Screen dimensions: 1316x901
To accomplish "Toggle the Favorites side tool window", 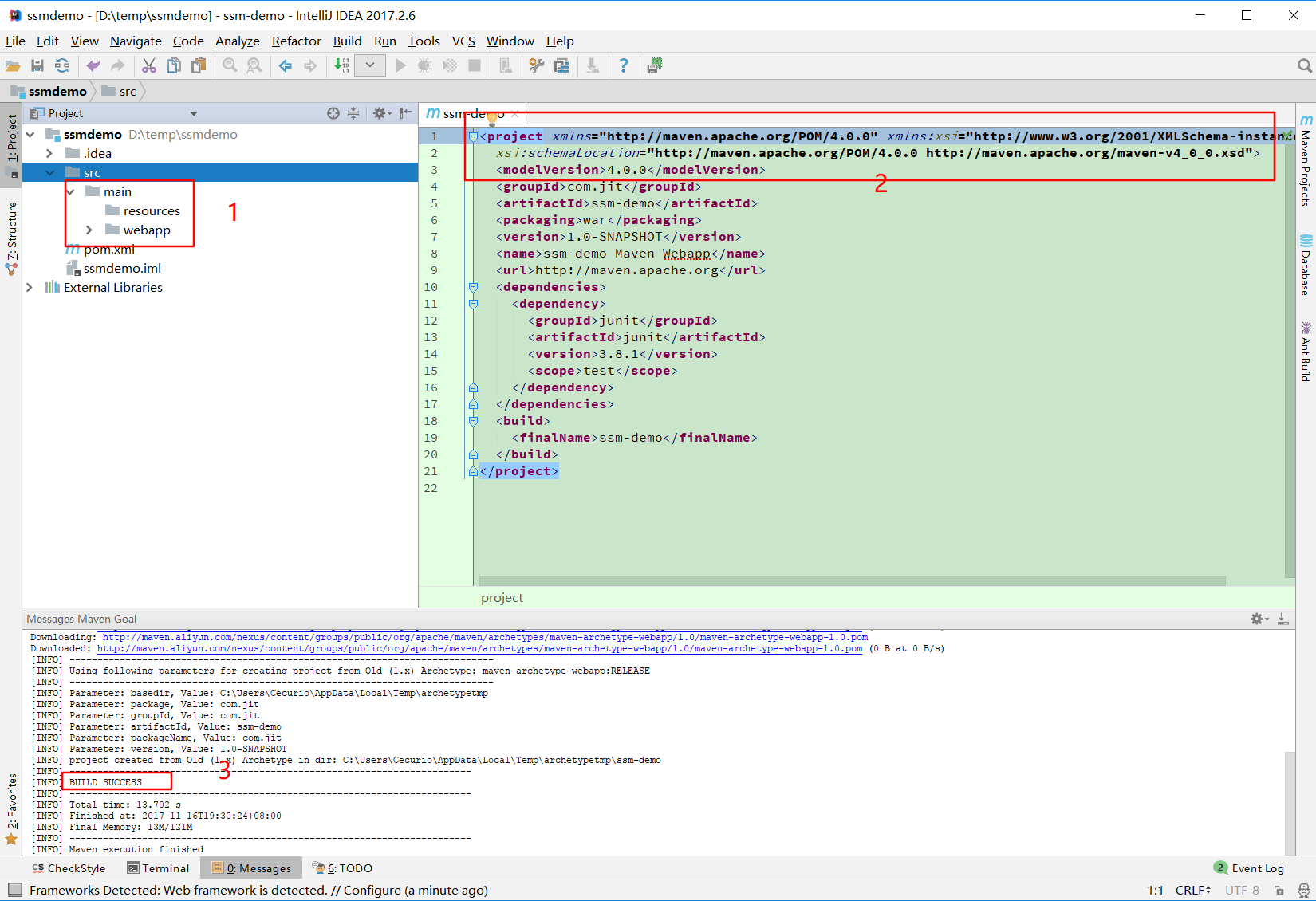I will tap(11, 809).
